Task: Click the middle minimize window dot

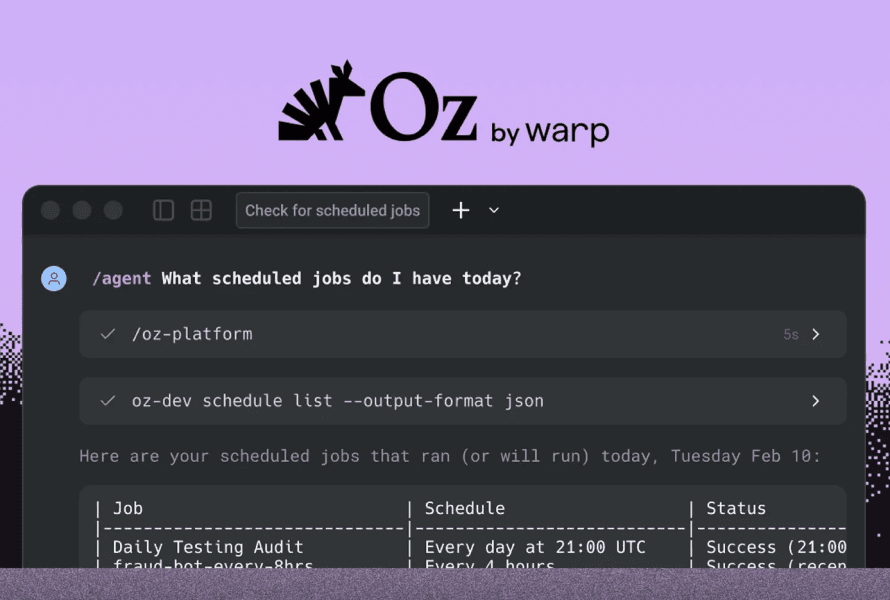Action: point(82,210)
